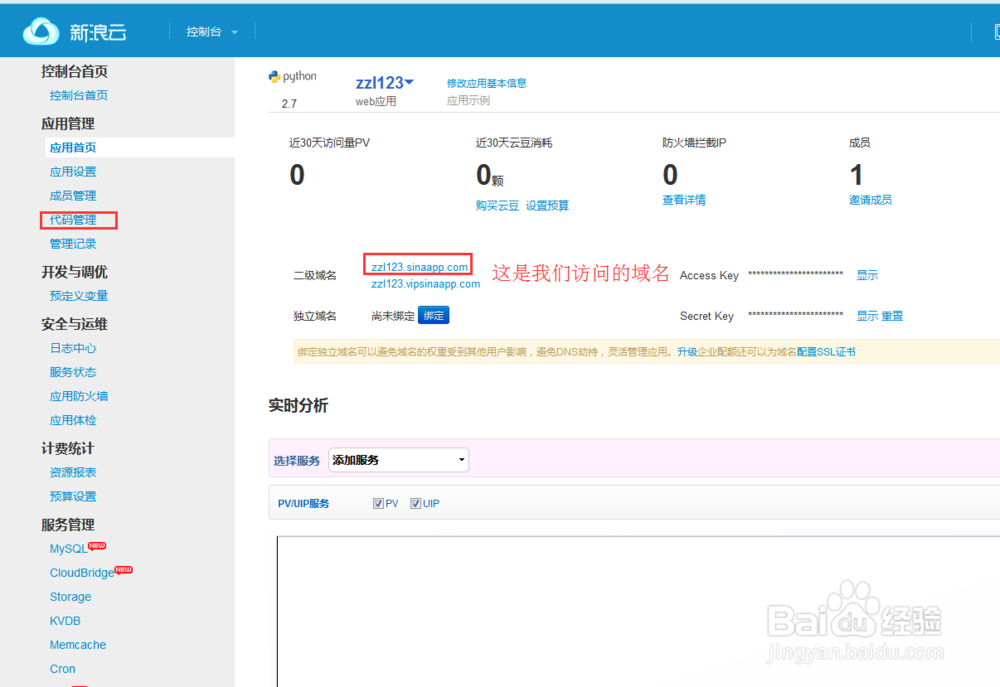Open Cron service in sidebar

coord(62,669)
